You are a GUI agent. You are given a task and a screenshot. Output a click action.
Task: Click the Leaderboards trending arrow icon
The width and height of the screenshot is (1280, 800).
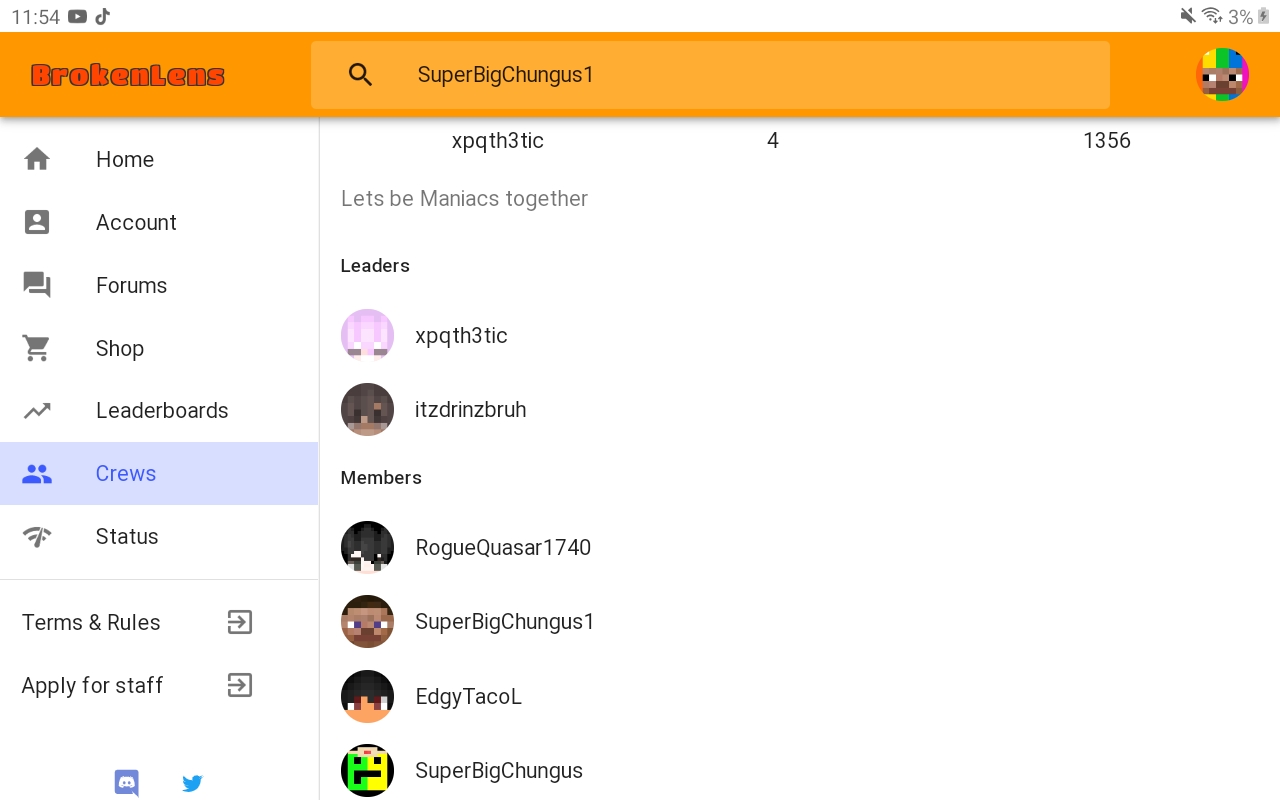pos(37,410)
